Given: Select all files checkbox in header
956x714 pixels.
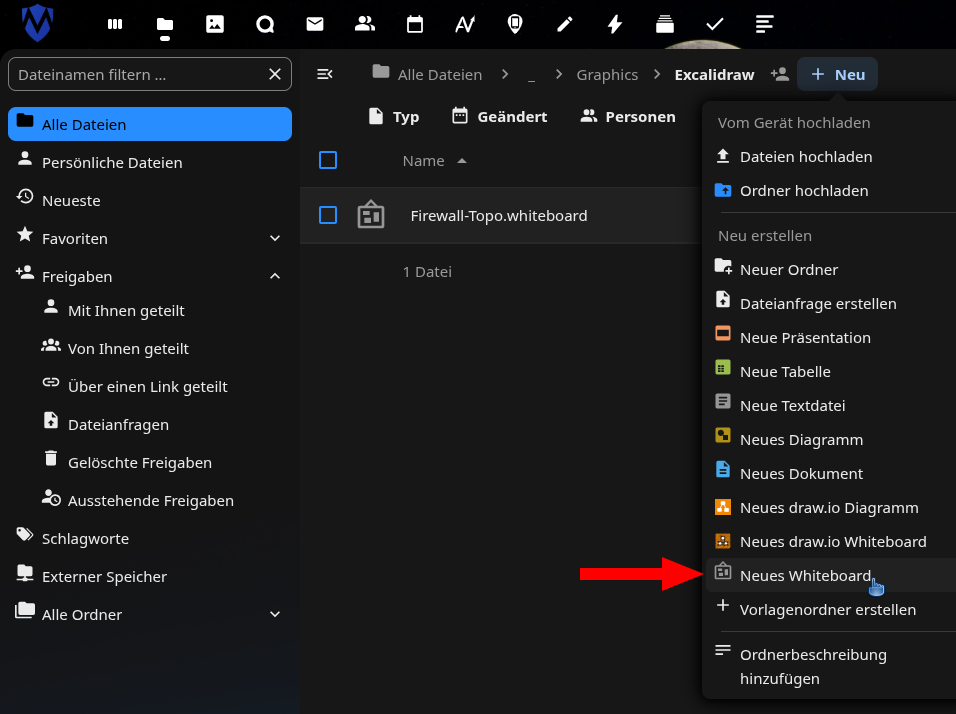Looking at the screenshot, I should 328,160.
